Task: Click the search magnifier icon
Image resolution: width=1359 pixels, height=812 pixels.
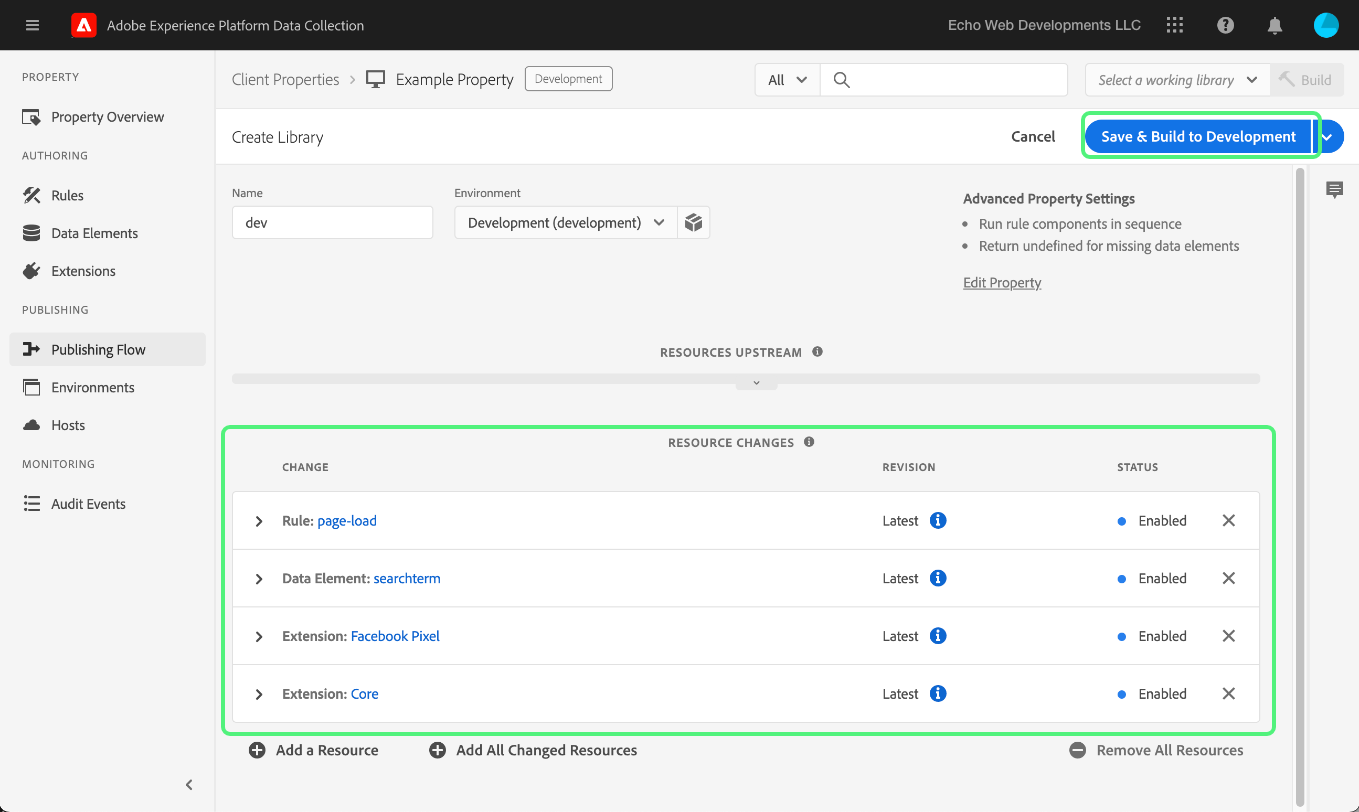Action: (x=842, y=80)
